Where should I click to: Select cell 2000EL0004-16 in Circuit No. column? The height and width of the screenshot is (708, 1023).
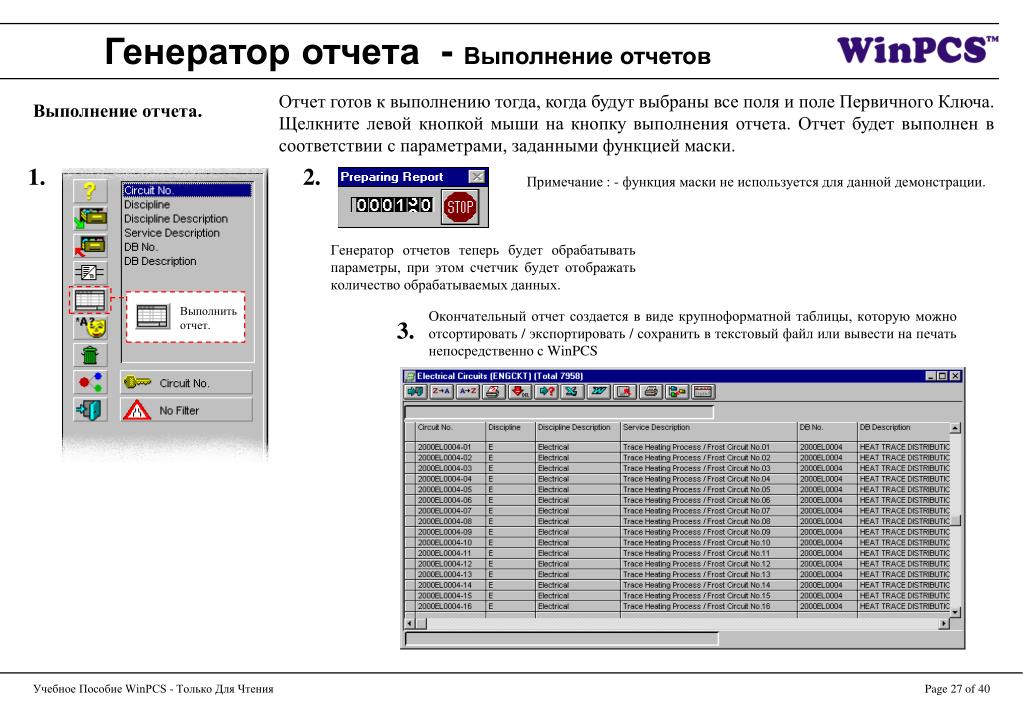pos(450,606)
